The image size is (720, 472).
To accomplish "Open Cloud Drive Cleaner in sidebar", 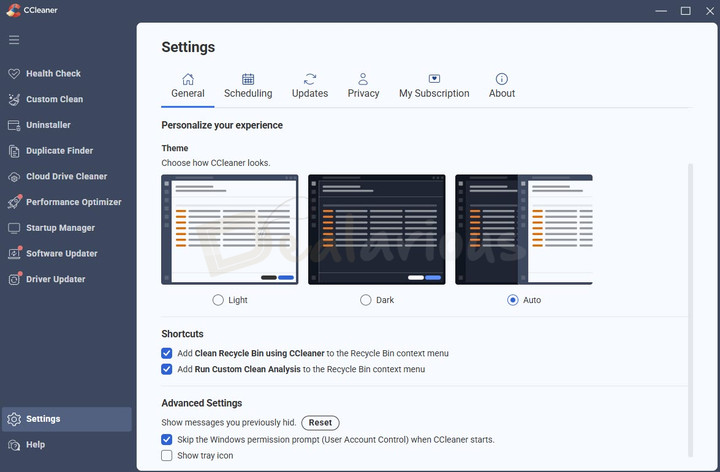I will click(67, 176).
